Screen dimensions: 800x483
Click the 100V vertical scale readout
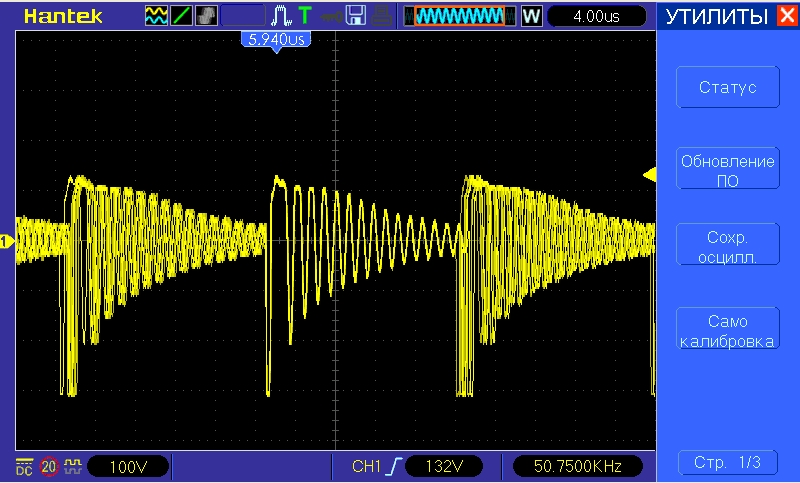[127, 466]
